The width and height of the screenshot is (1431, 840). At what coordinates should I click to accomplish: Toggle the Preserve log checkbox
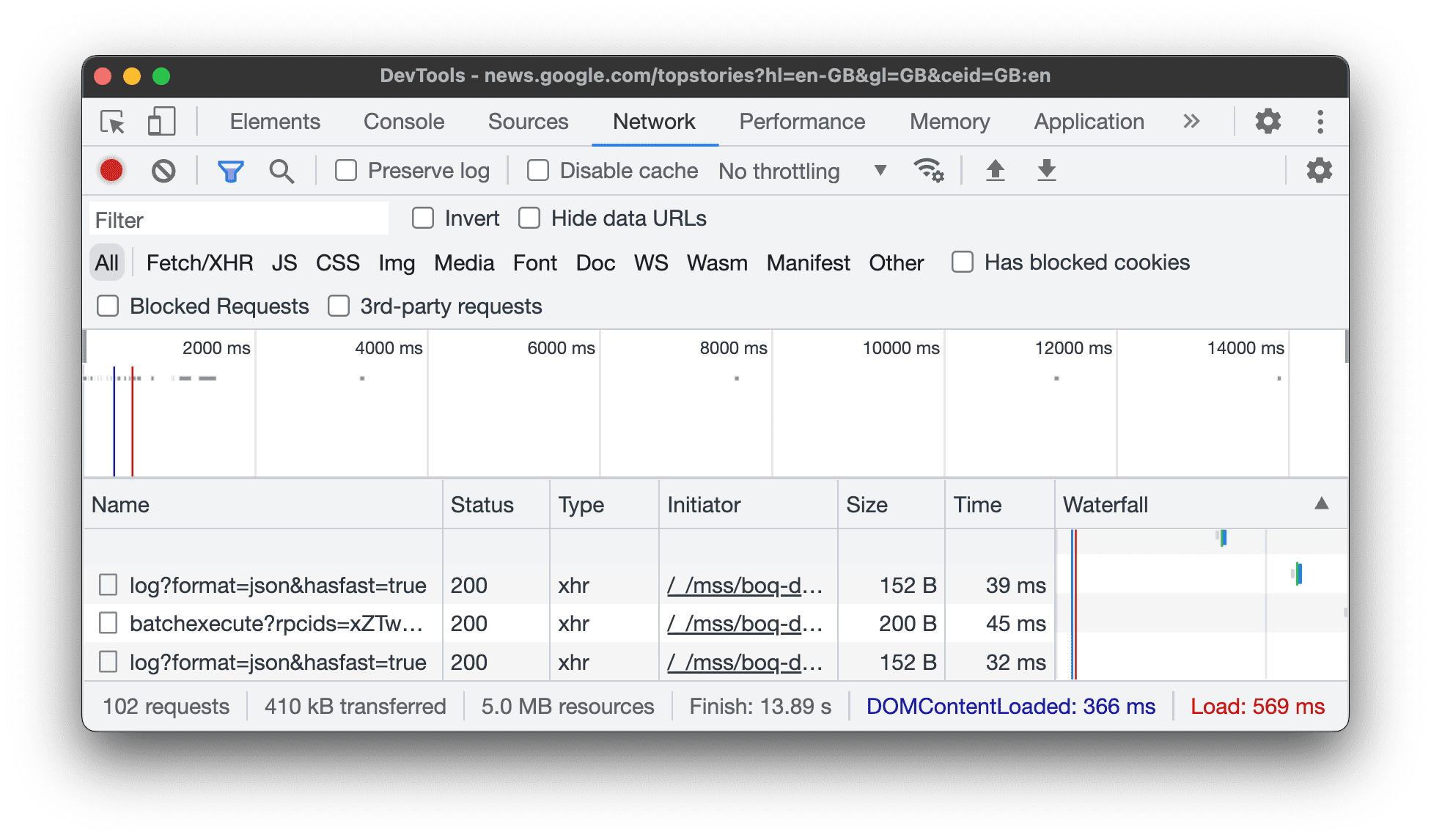click(350, 170)
